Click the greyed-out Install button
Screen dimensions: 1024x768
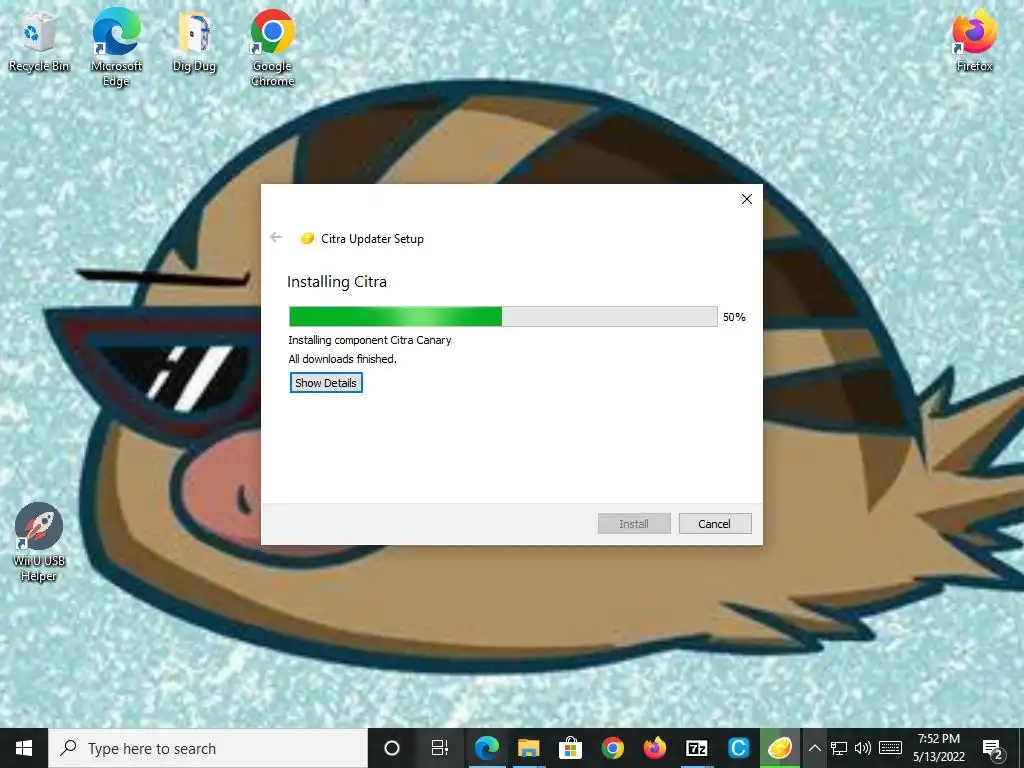click(x=633, y=524)
